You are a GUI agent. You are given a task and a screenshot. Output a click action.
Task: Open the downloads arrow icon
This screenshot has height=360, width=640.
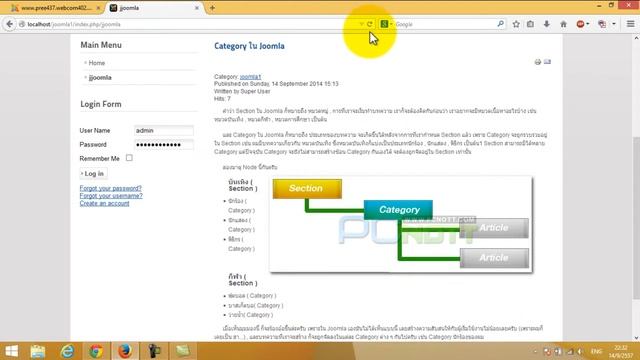(x=547, y=24)
